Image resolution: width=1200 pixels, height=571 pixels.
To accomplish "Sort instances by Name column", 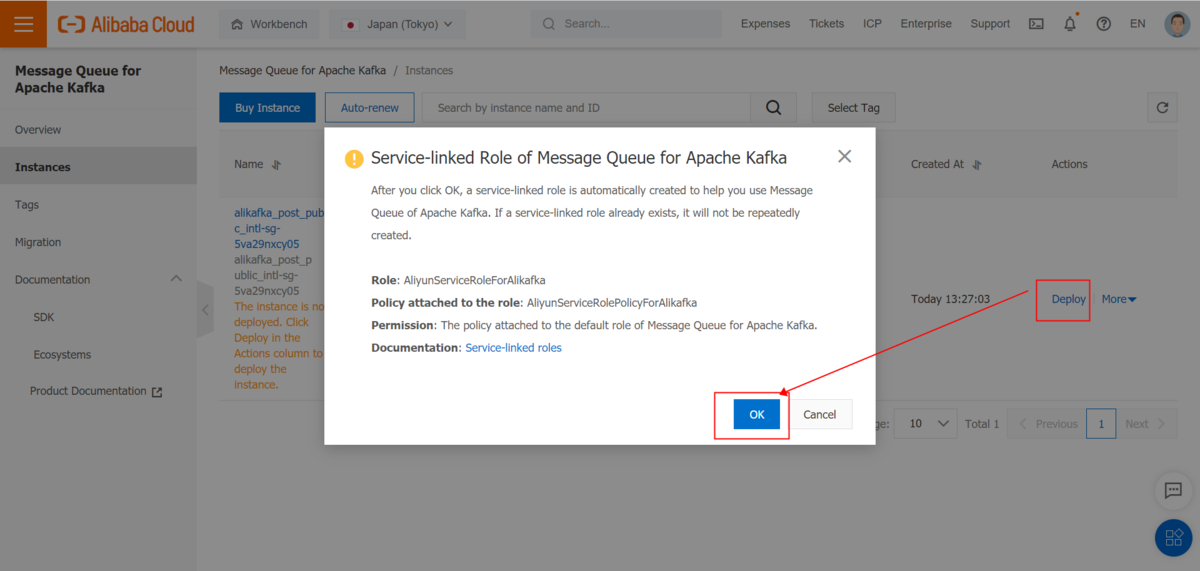I will [x=277, y=165].
